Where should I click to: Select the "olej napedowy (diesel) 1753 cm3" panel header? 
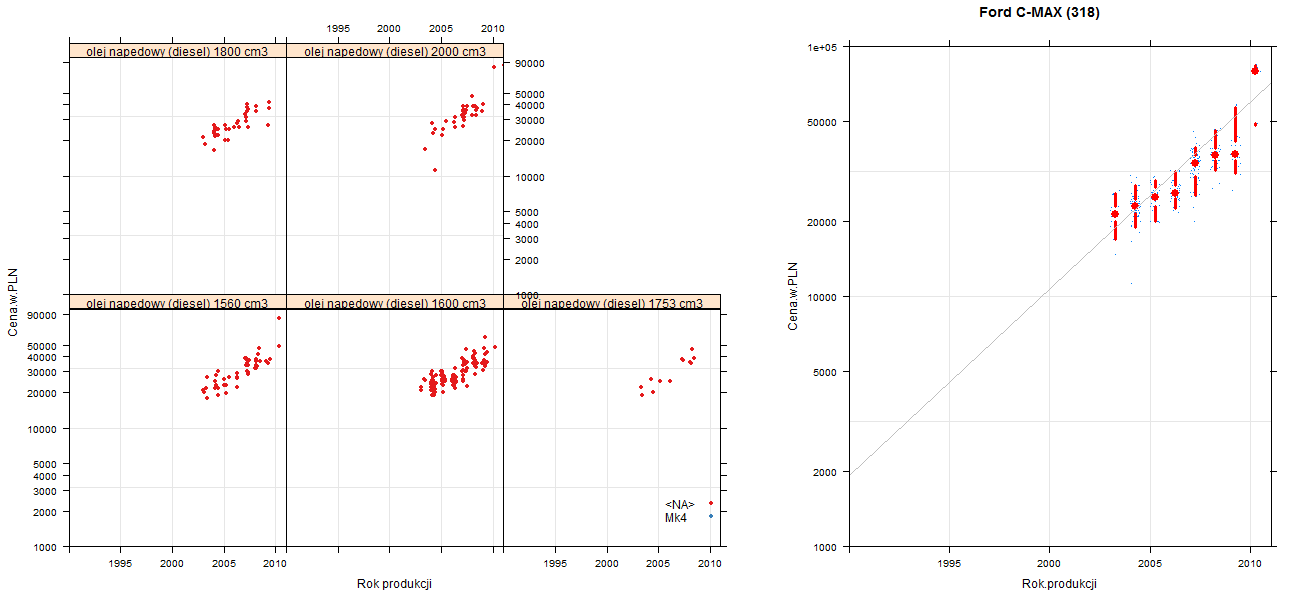612,302
